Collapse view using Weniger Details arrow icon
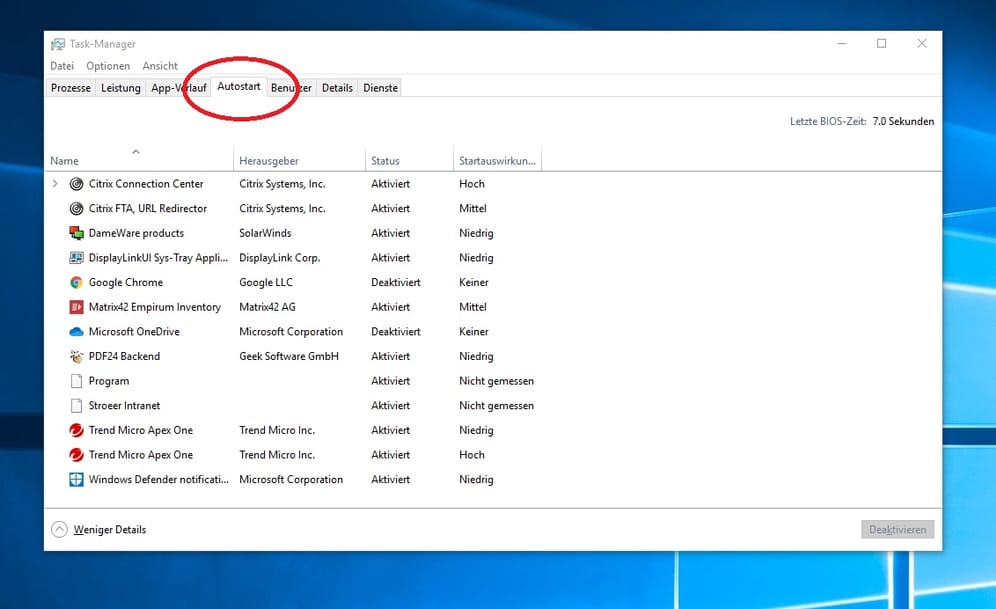 pos(59,530)
